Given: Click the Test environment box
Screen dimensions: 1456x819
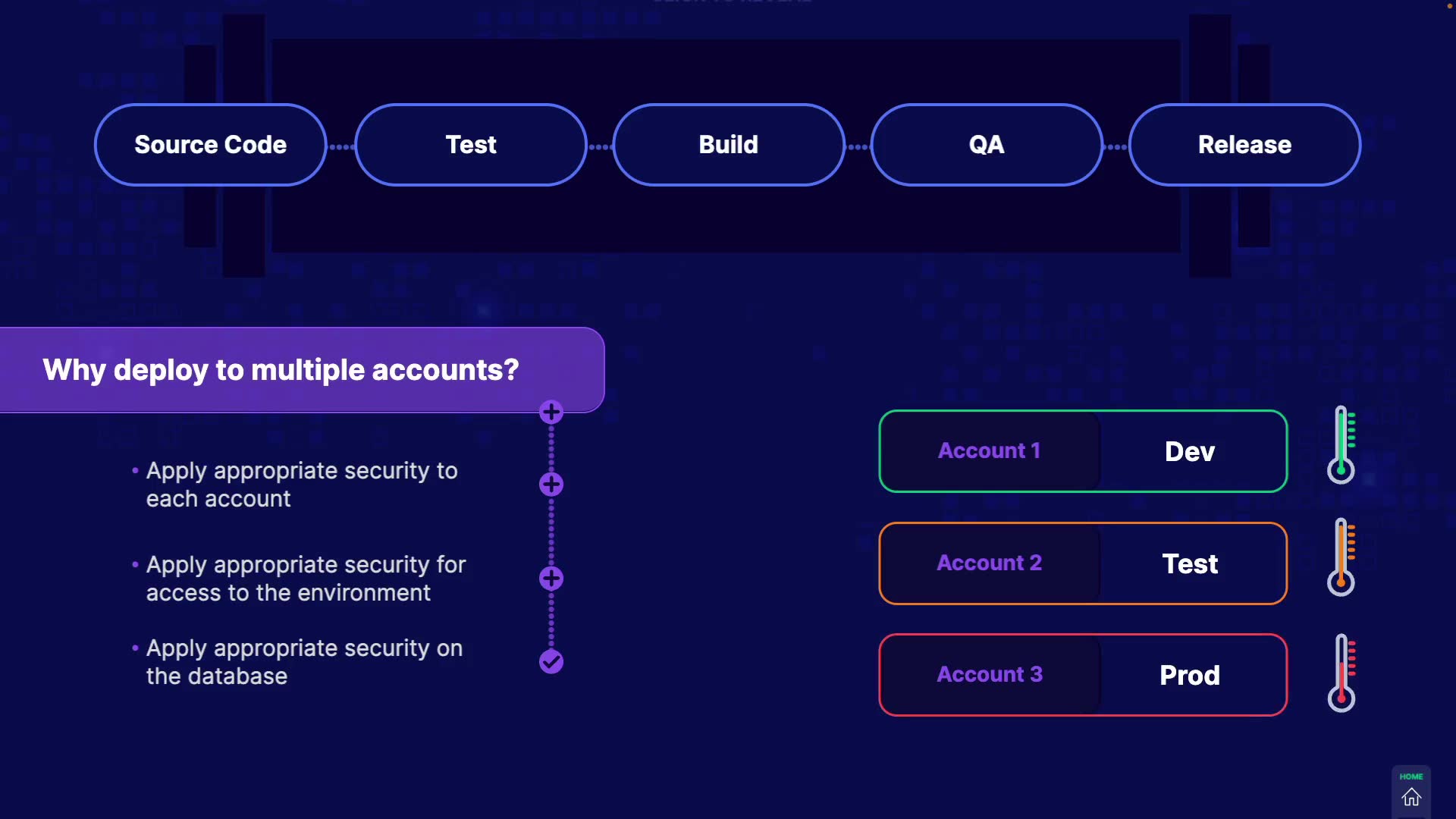Looking at the screenshot, I should pyautogui.click(x=1191, y=563).
